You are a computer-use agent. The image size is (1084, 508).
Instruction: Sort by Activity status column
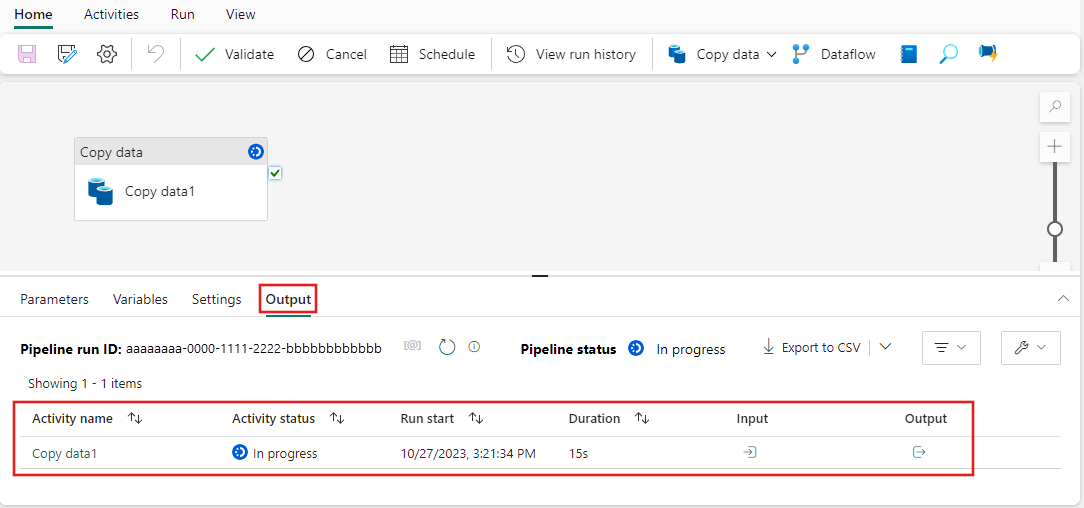[337, 419]
